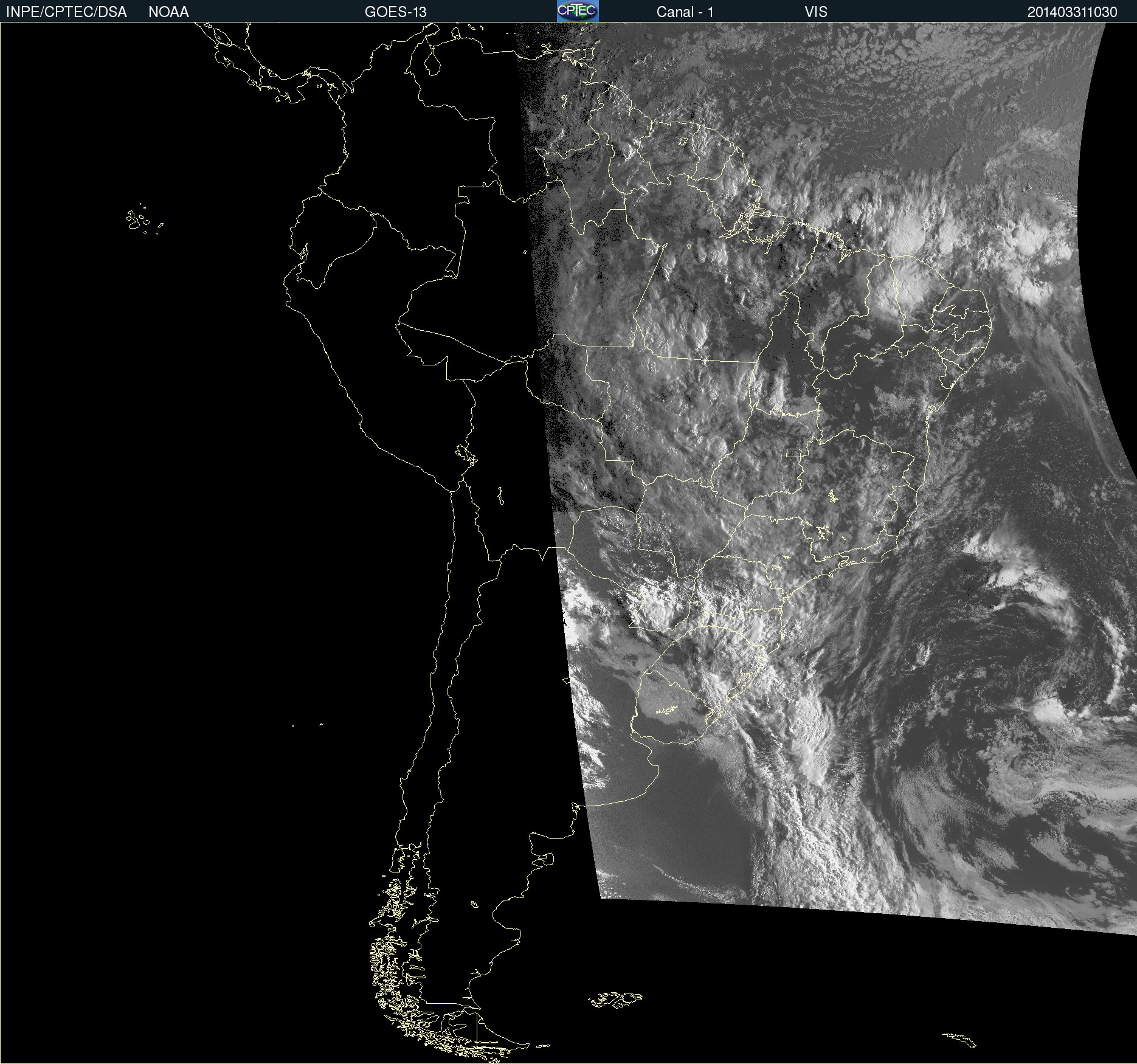Click the CPTEC logo in the header
This screenshot has height=1064, width=1137.
578,11
